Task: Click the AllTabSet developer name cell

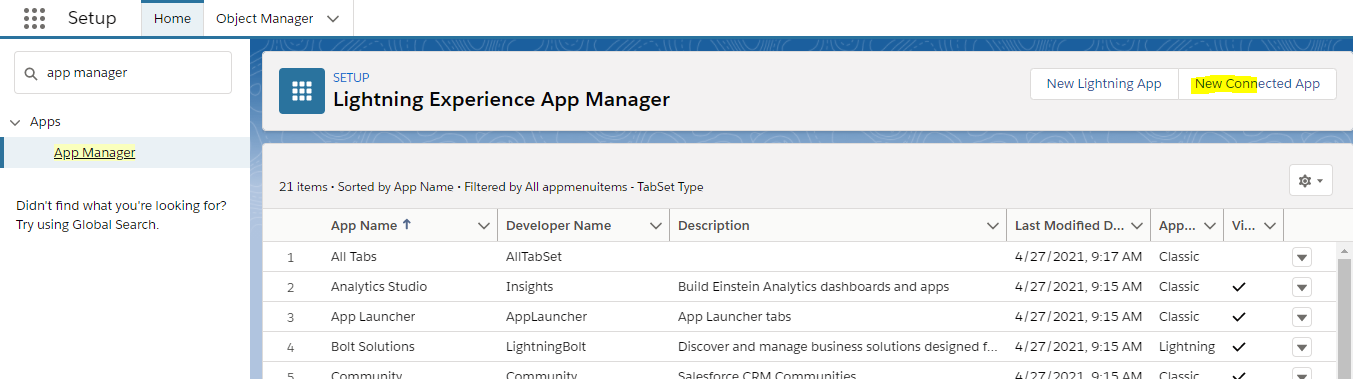Action: click(x=534, y=257)
